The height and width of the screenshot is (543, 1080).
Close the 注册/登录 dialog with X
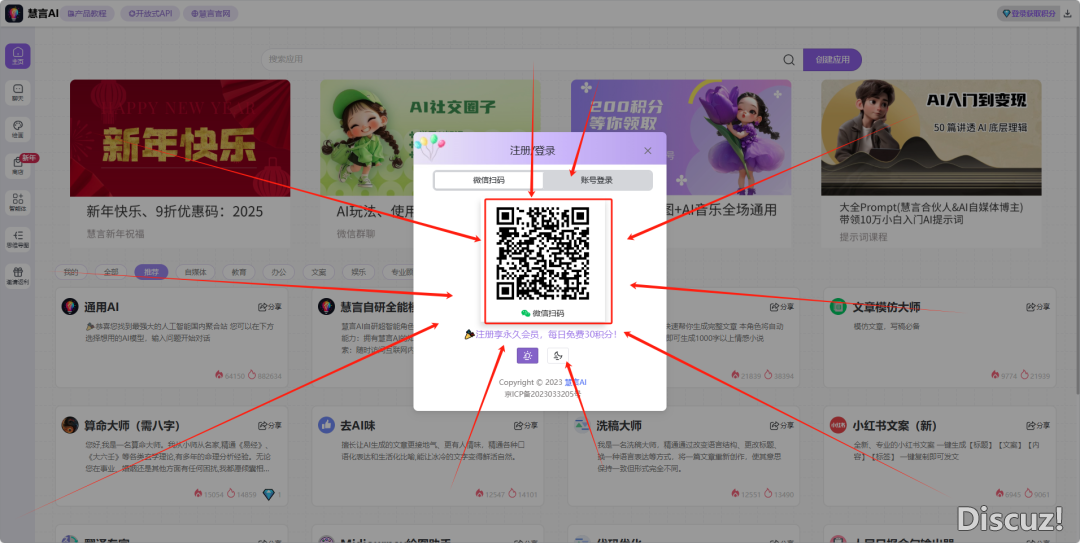[x=647, y=150]
